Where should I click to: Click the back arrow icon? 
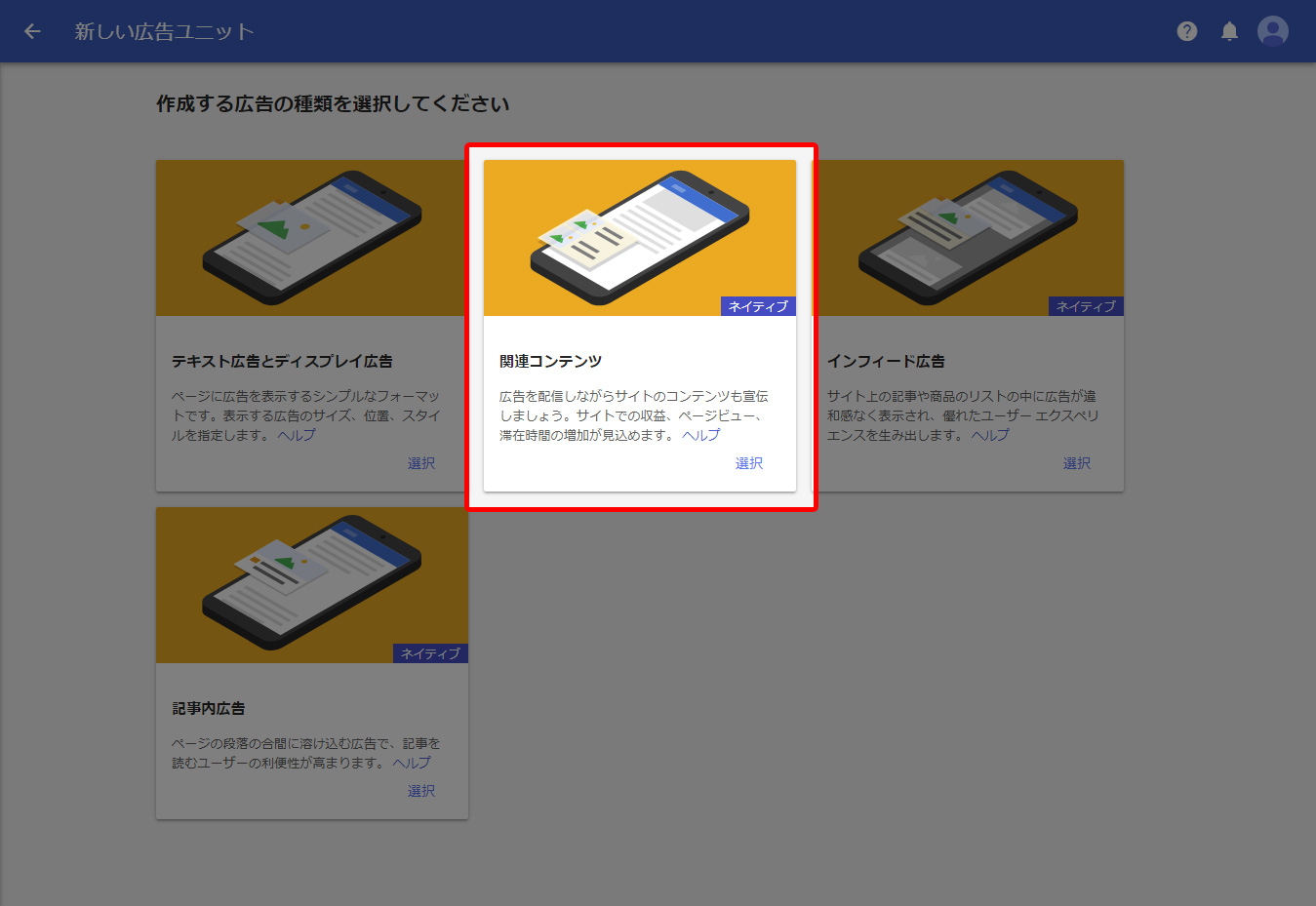(32, 31)
